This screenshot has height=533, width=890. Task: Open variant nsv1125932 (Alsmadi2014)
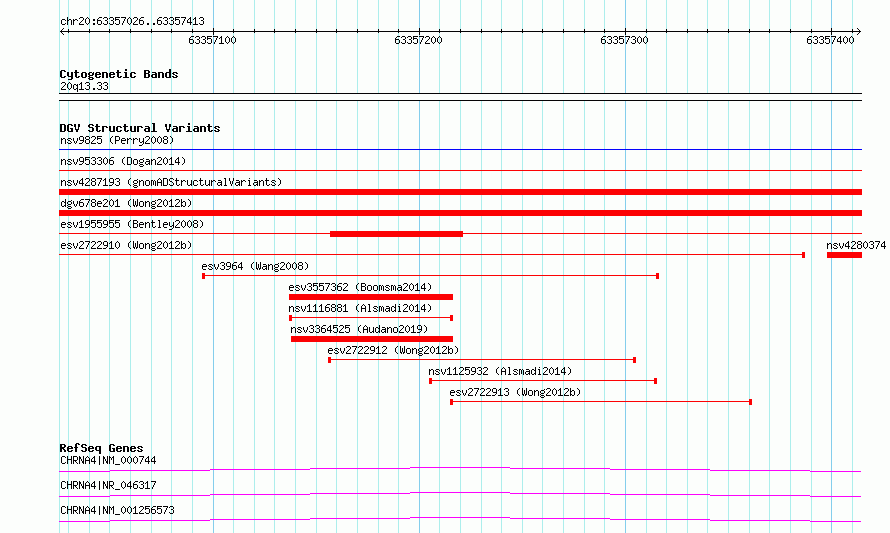[500, 371]
